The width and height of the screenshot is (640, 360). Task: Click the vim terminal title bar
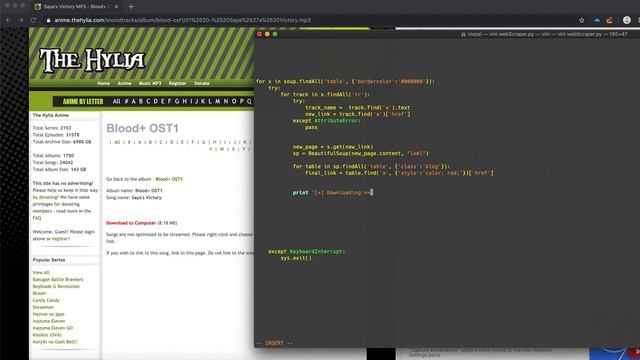(x=447, y=34)
